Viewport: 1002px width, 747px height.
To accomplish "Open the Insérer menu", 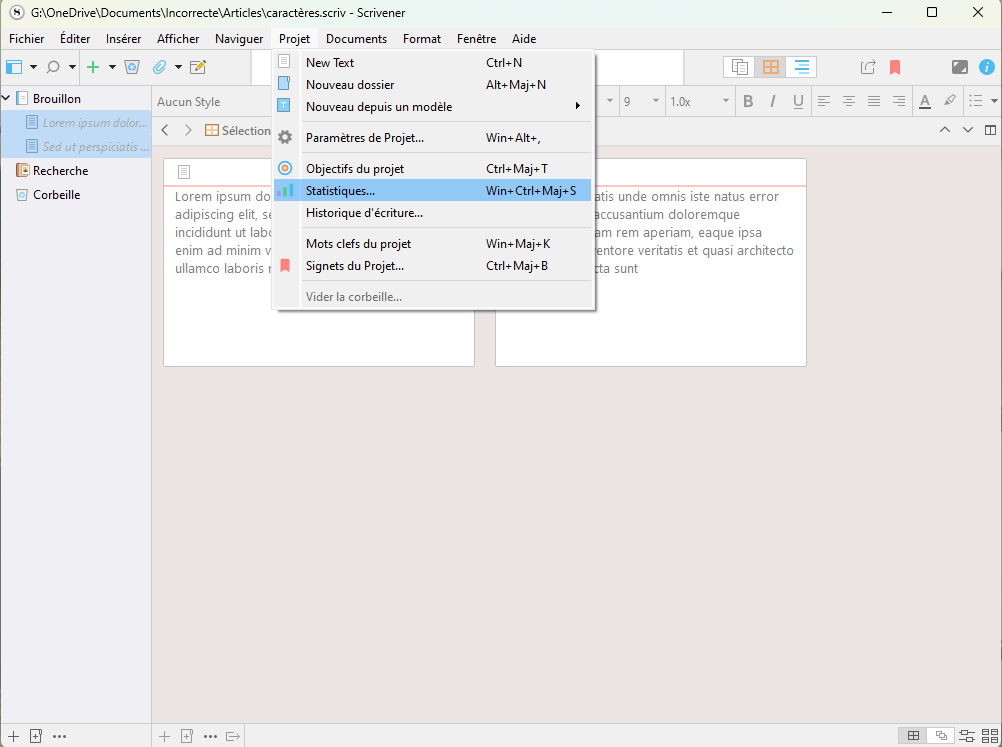I will (123, 39).
